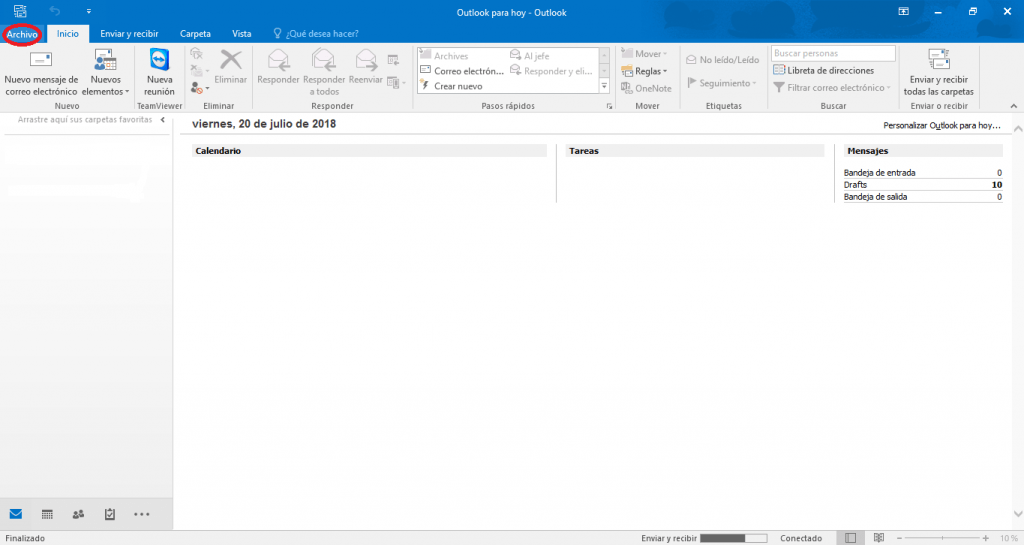Open the Nuevos elementos dropdown
The width and height of the screenshot is (1024, 545).
[105, 73]
